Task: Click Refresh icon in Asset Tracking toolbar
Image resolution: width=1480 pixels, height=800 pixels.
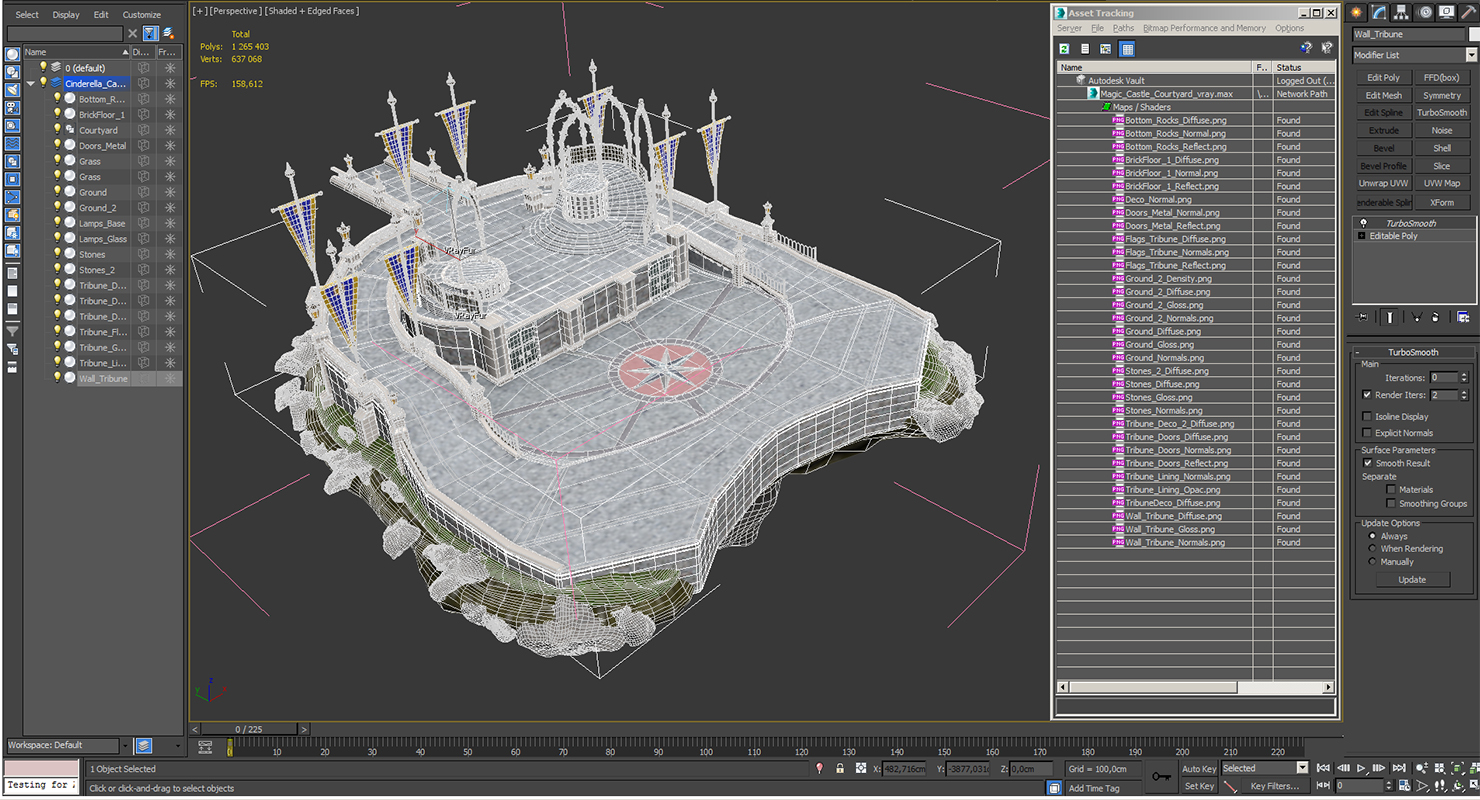Action: click(x=1065, y=48)
